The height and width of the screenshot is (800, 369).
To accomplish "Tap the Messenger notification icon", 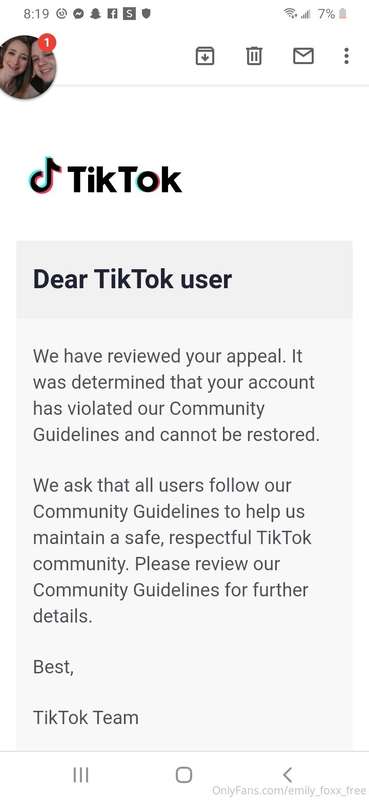I will [x=78, y=14].
